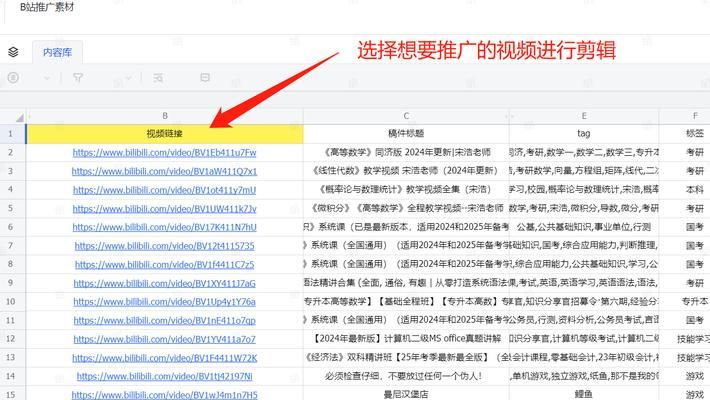Select the 《经济法》双科精讲班 title cell
This screenshot has height=400, width=710.
(x=406, y=357)
